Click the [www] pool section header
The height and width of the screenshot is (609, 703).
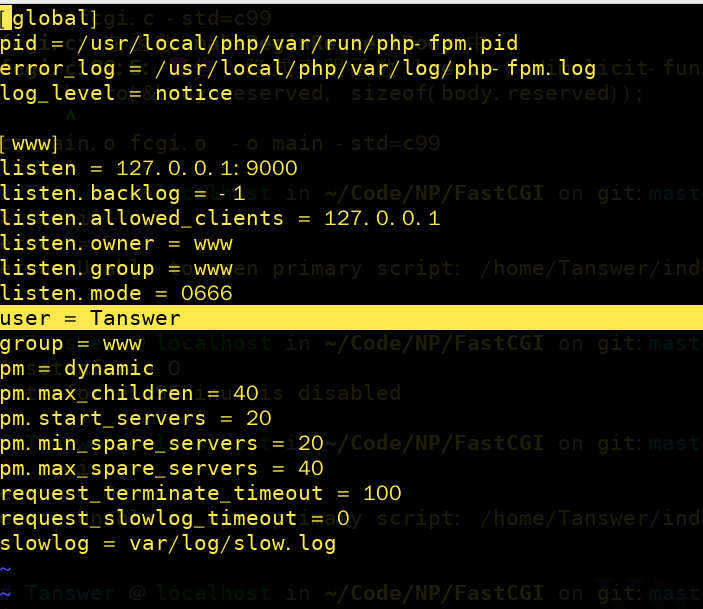29,144
